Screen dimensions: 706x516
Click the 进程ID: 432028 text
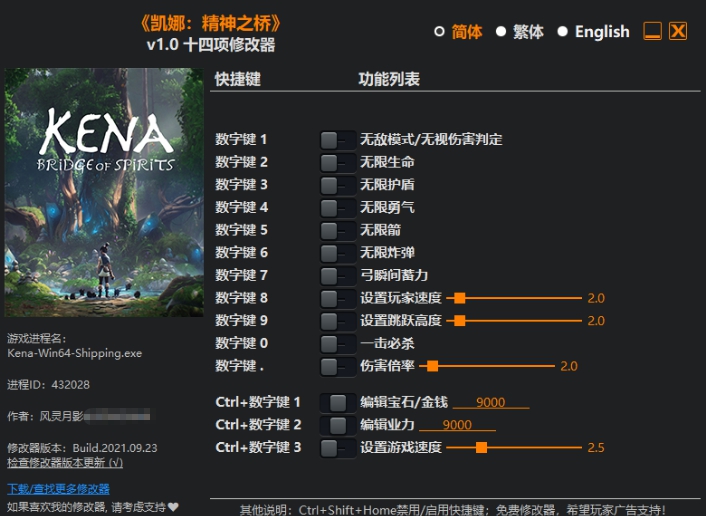[48, 385]
